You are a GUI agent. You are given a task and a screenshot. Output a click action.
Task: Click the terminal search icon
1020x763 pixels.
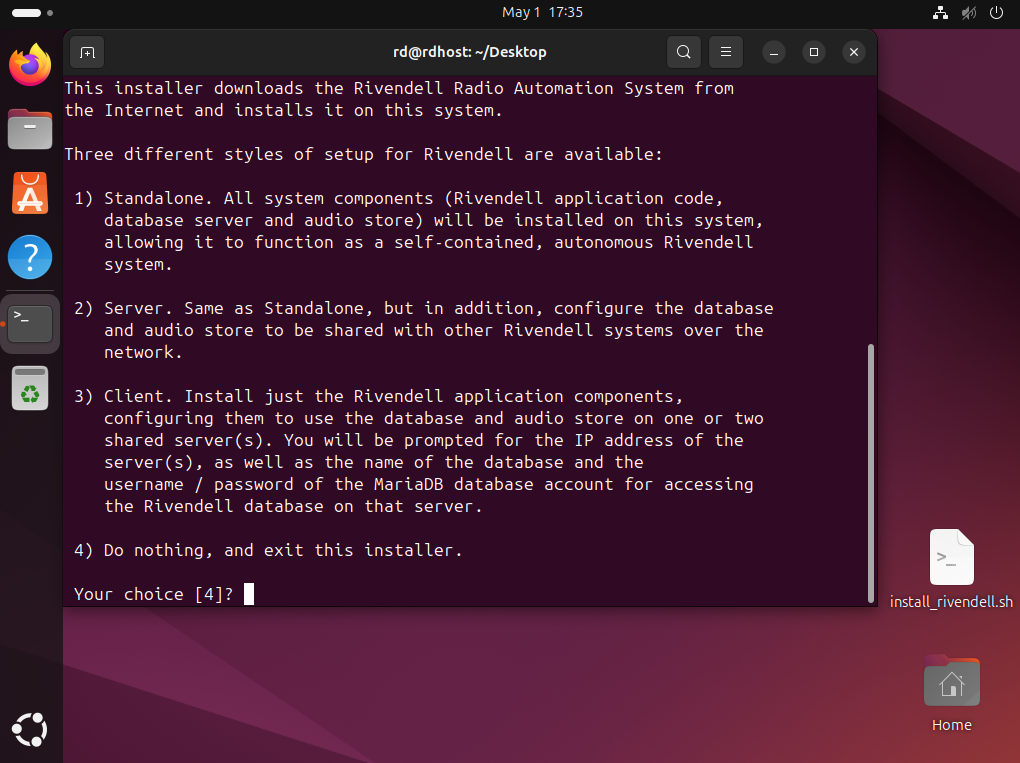pyautogui.click(x=683, y=52)
